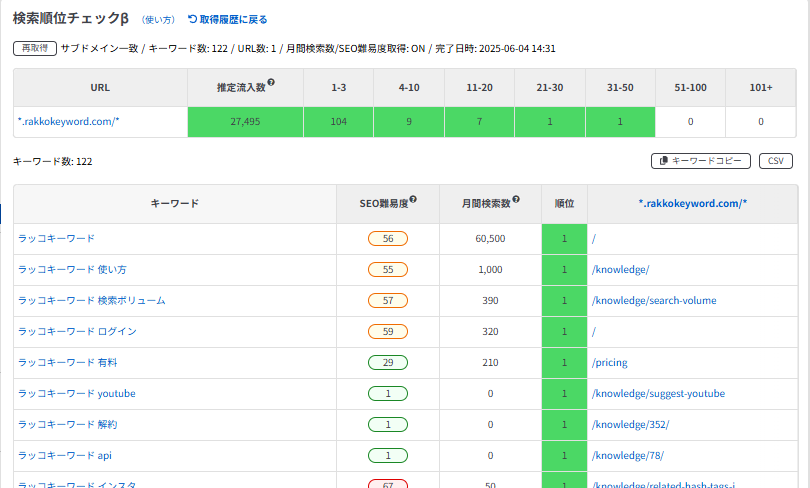Click the 104 cell under 1-3
This screenshot has width=810, height=488.
[x=338, y=122]
